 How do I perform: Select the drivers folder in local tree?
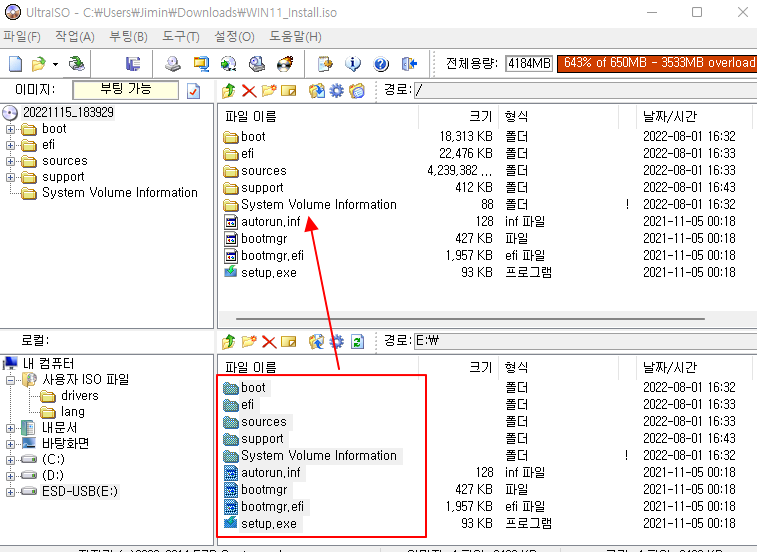pyautogui.click(x=80, y=396)
